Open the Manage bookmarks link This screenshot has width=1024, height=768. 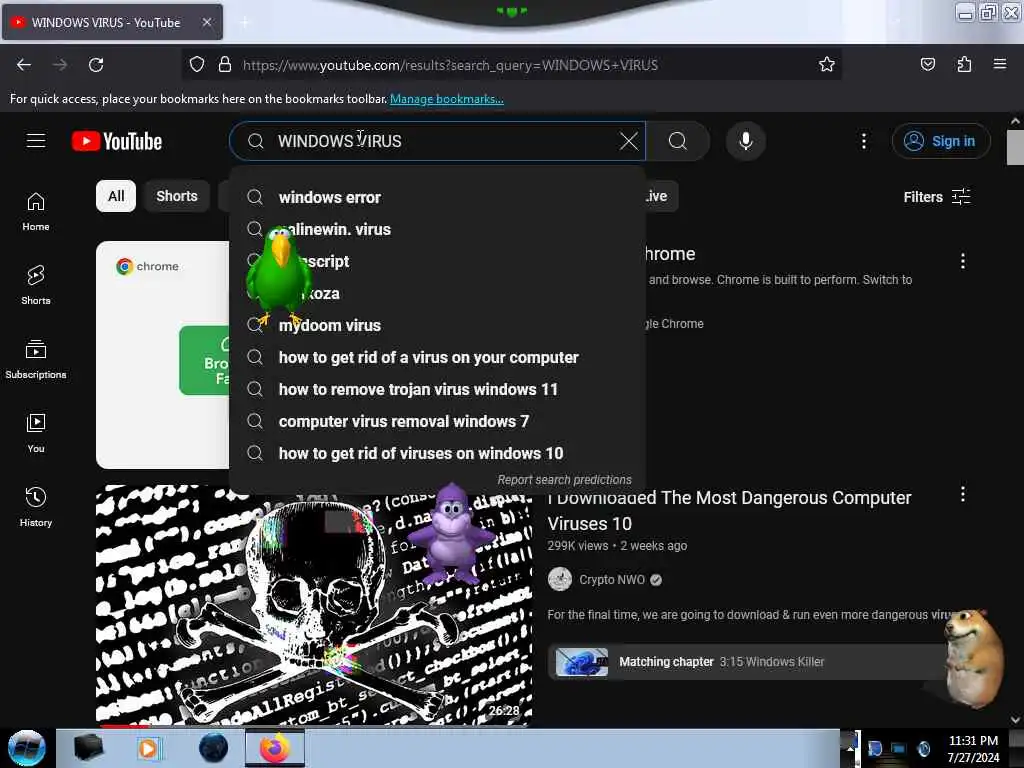447,99
